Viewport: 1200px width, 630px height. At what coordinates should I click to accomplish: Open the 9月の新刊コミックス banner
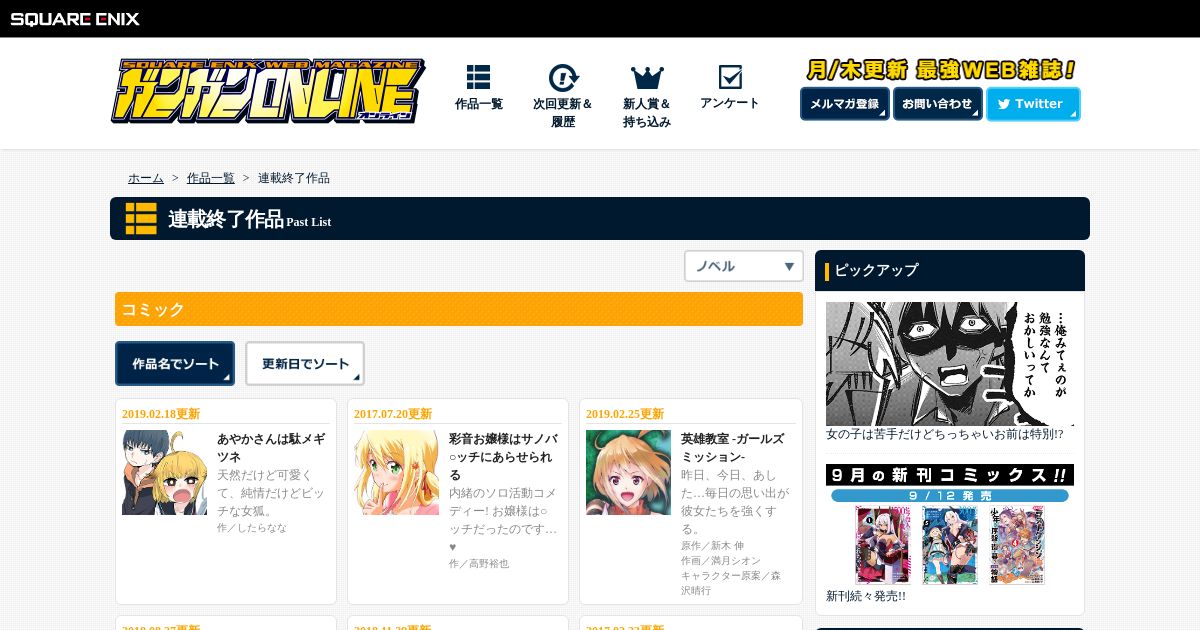coord(950,524)
